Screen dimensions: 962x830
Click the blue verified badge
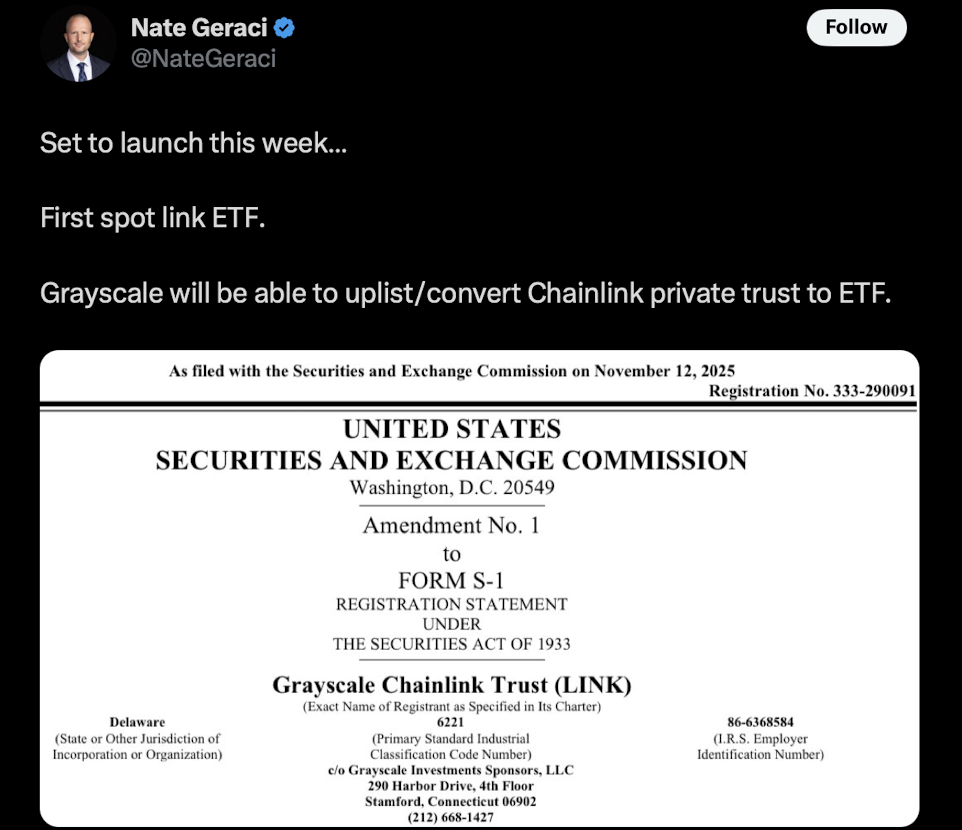[285, 29]
